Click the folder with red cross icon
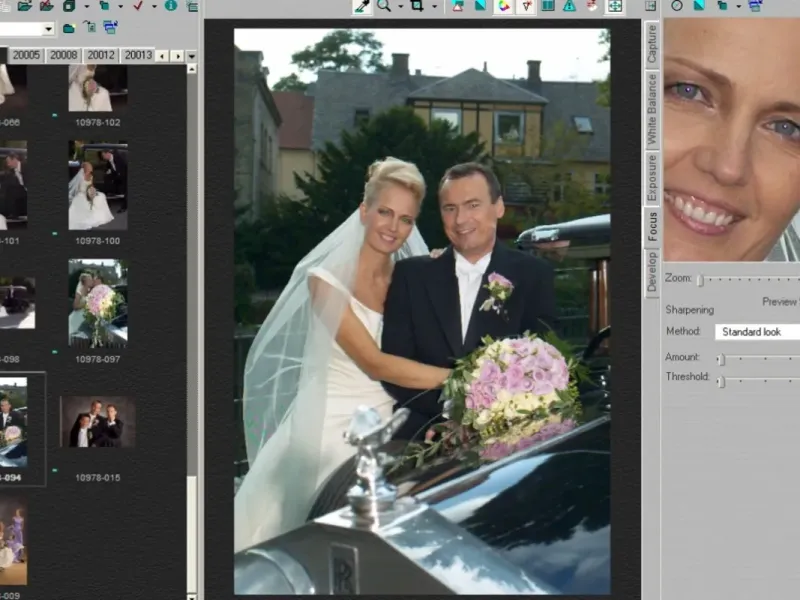 [46, 6]
